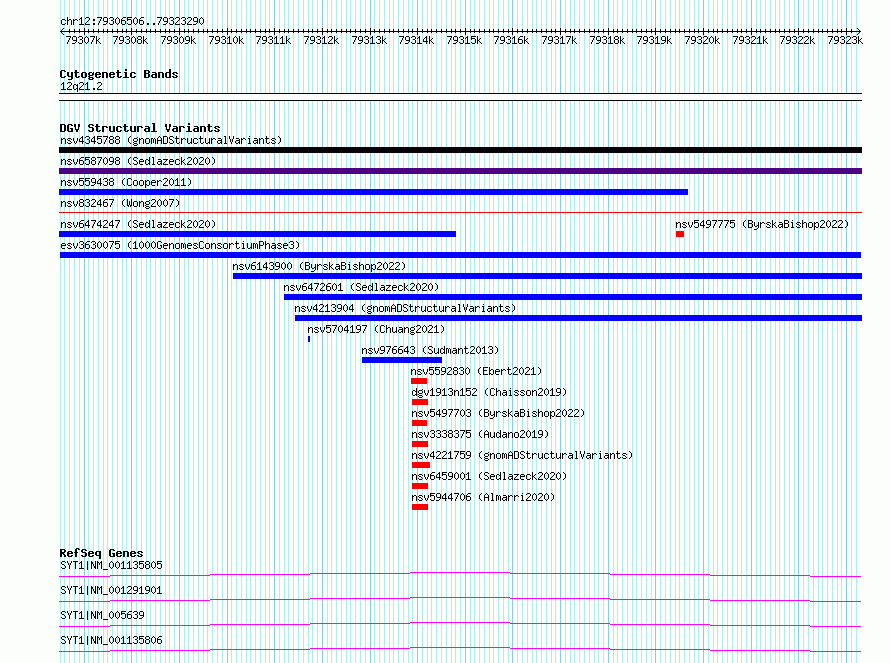The height and width of the screenshot is (663, 890).
Task: Click the red nsv5497775 variant marker
Action: tap(680, 234)
